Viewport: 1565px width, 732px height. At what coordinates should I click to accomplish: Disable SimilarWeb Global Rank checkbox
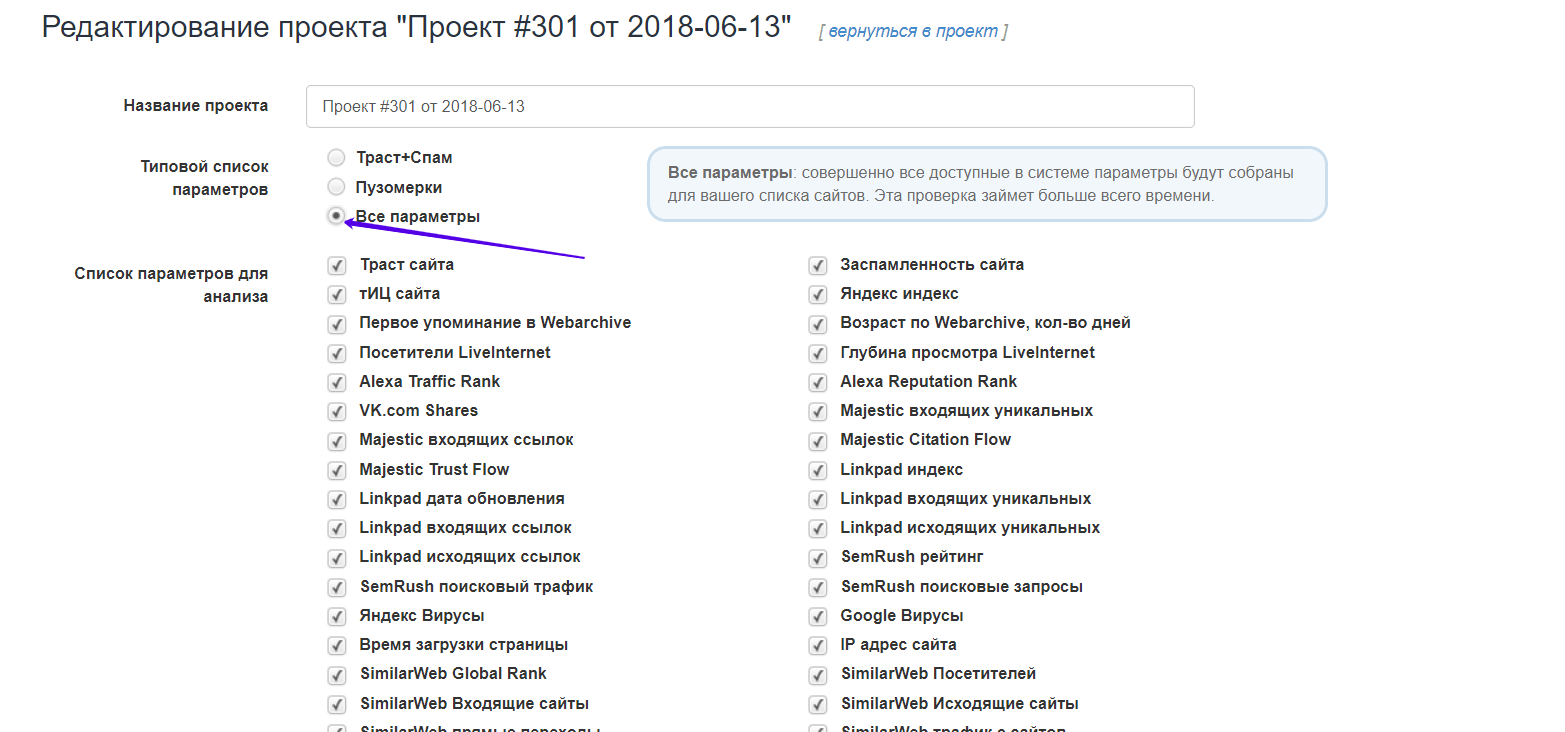click(337, 674)
